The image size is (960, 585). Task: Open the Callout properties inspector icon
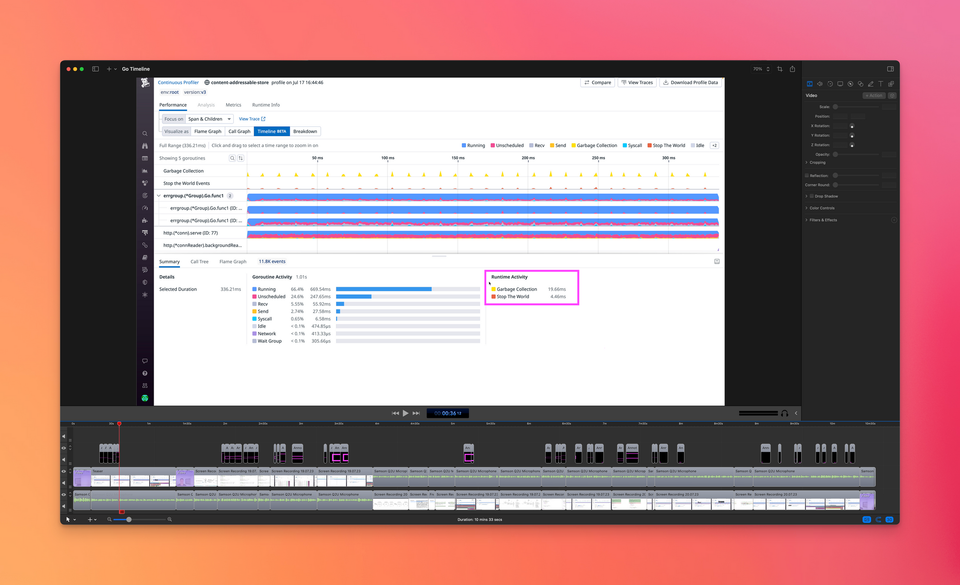point(840,84)
